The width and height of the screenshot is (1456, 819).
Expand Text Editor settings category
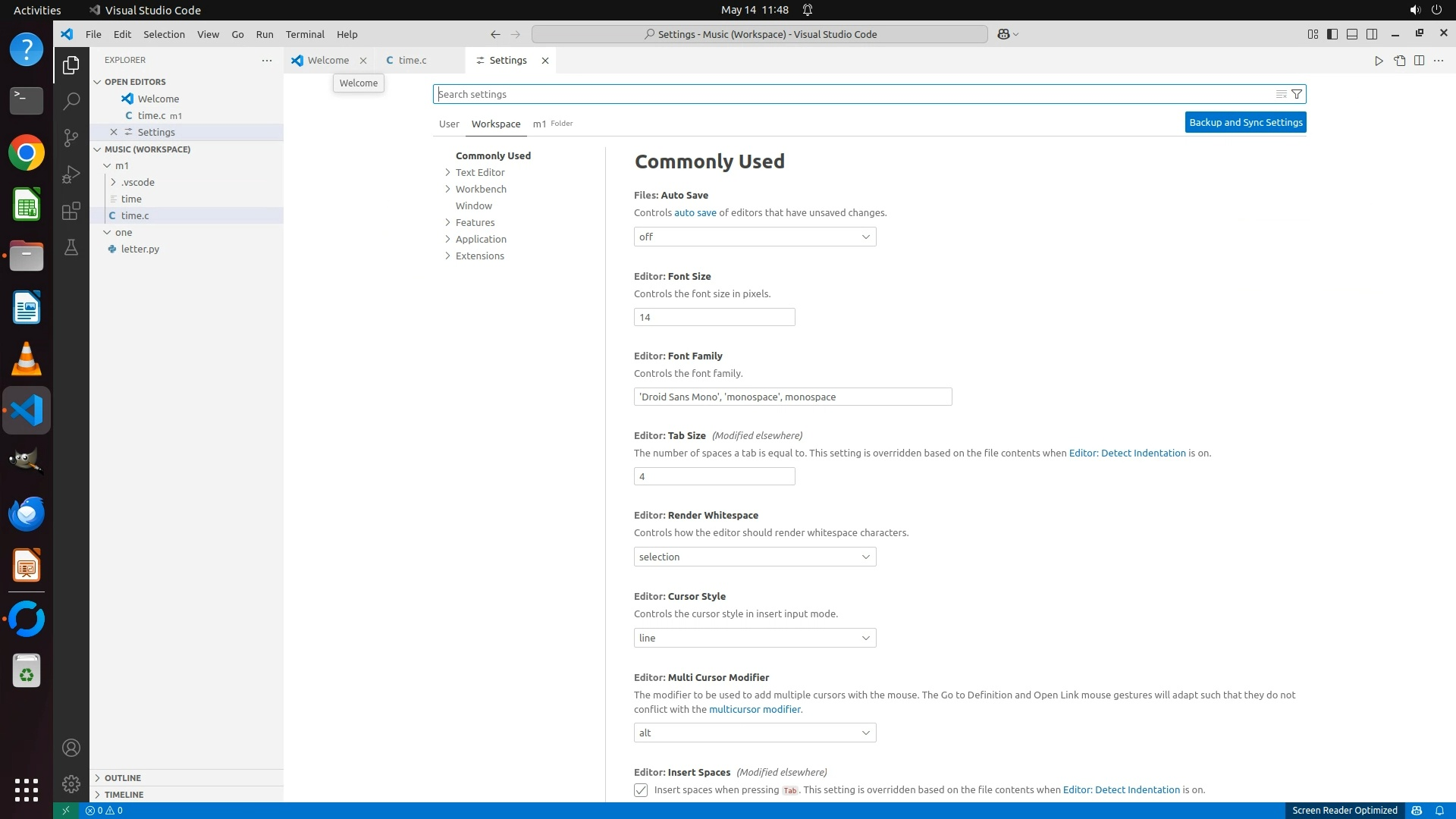[x=480, y=172]
